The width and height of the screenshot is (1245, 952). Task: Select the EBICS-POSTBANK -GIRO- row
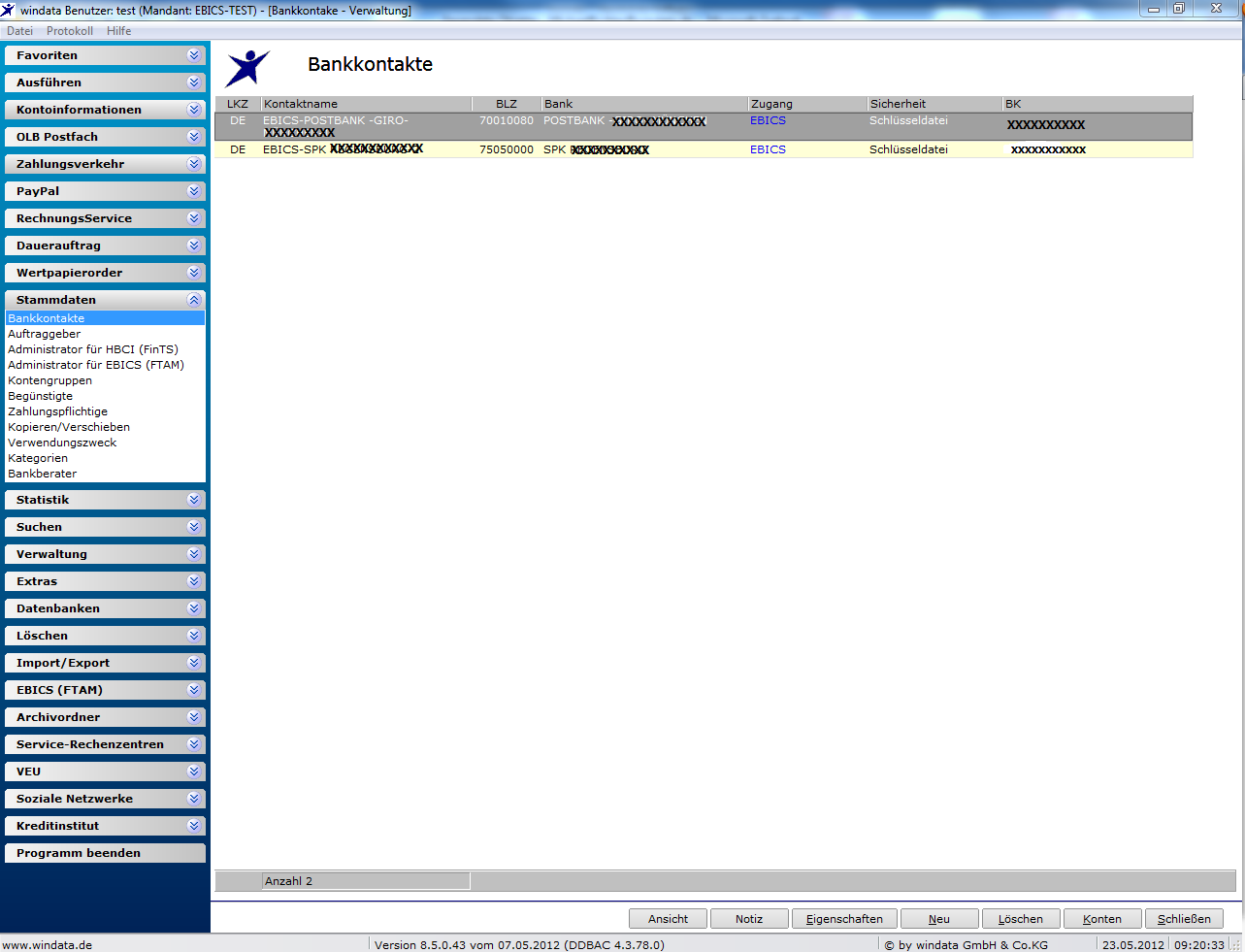[704, 126]
